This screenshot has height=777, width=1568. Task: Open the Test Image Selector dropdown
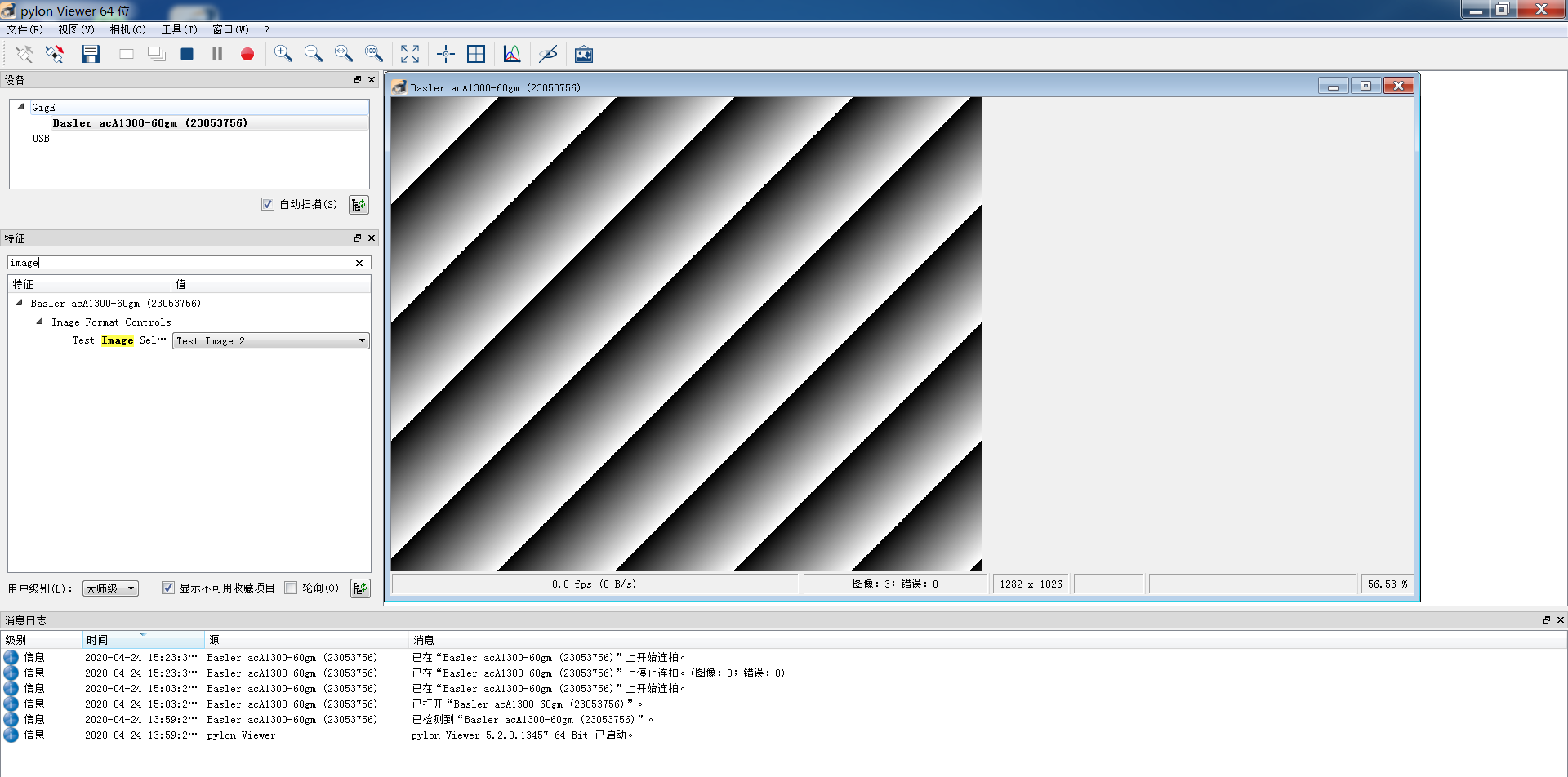[x=362, y=340]
